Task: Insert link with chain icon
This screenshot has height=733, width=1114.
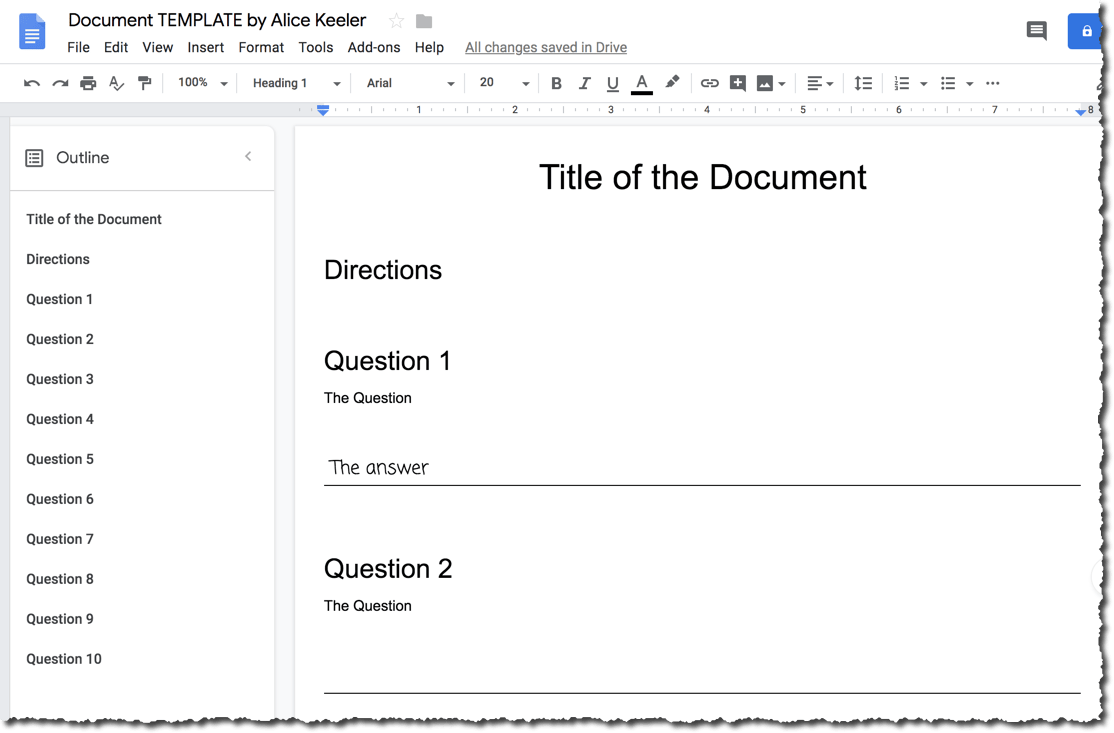Action: click(x=709, y=83)
